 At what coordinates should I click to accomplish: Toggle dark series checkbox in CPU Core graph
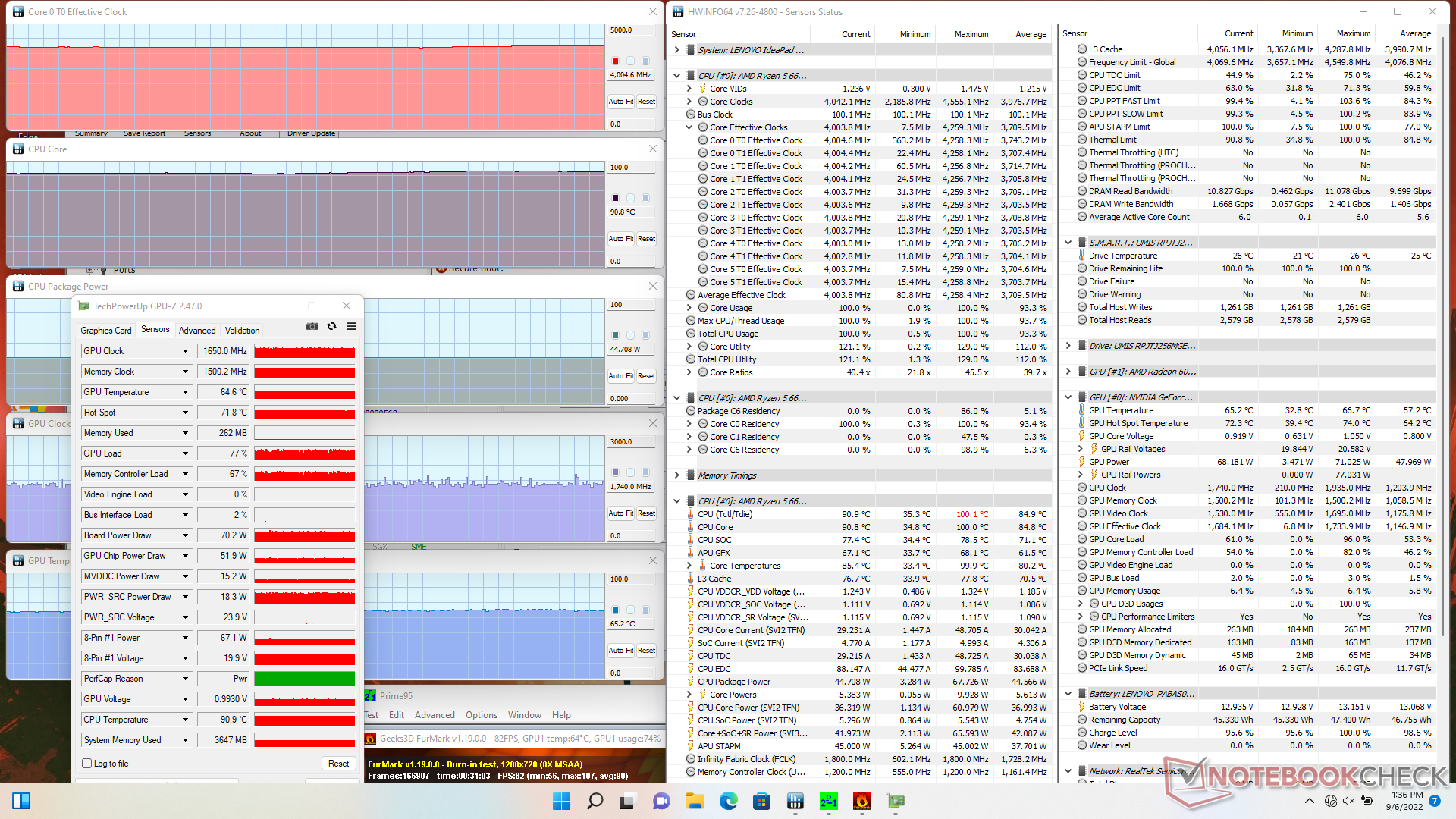point(615,198)
